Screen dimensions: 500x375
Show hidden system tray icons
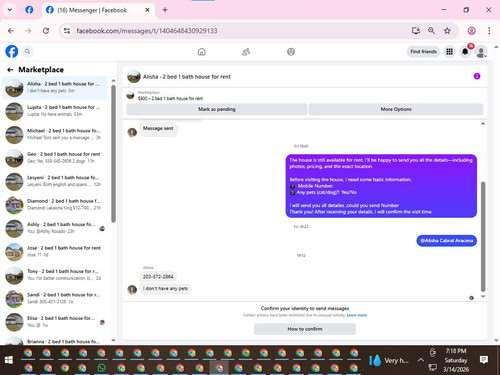(x=421, y=360)
